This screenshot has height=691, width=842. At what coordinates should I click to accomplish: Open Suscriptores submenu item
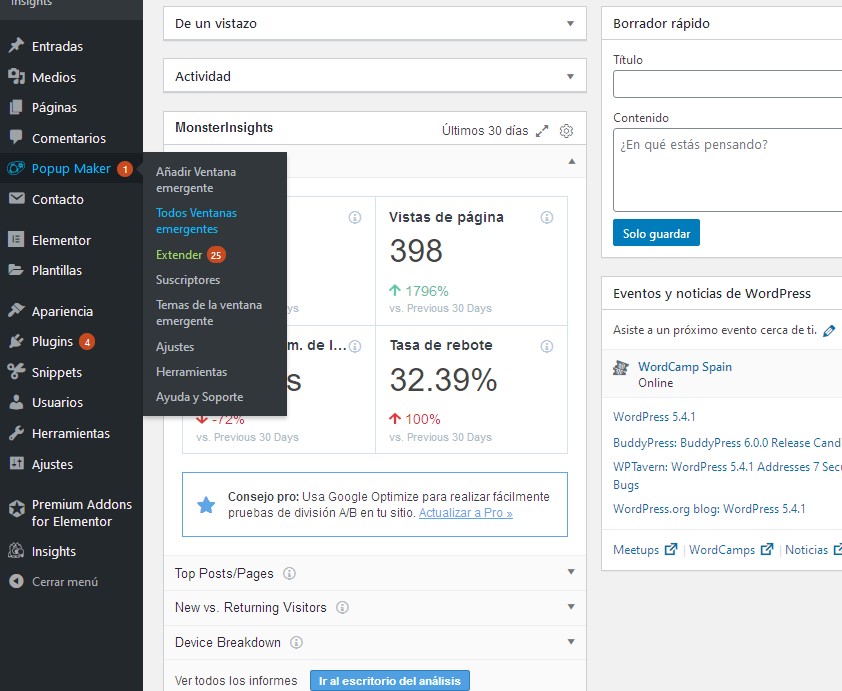[x=188, y=280]
